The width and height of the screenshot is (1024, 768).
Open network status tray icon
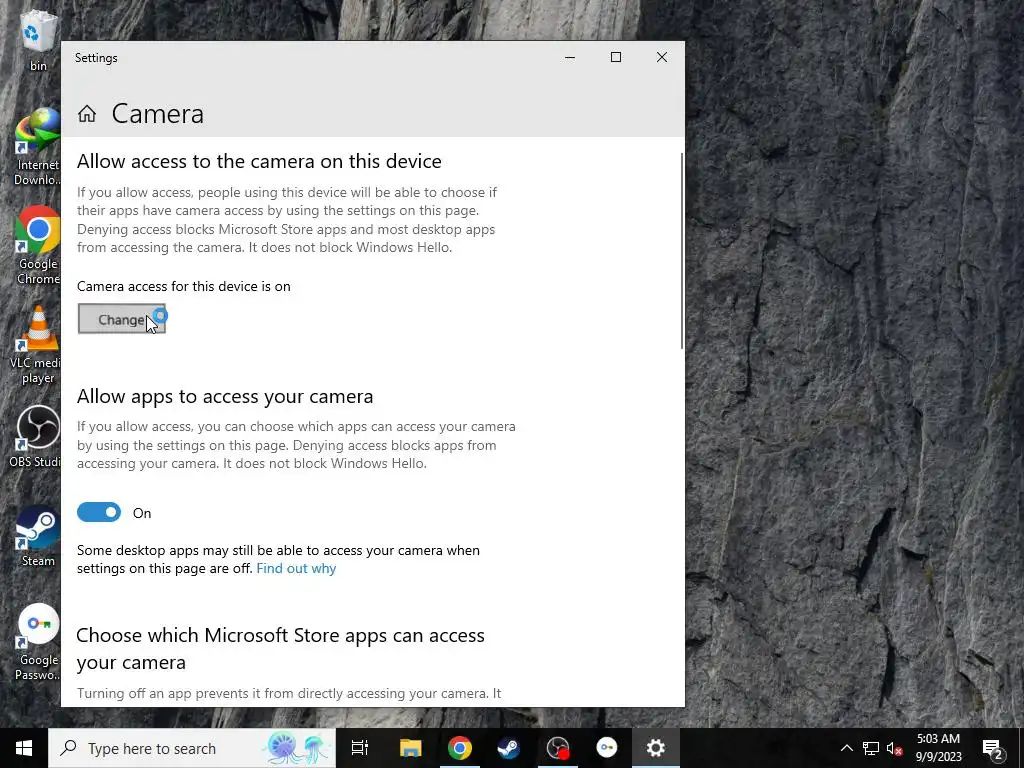(x=871, y=748)
